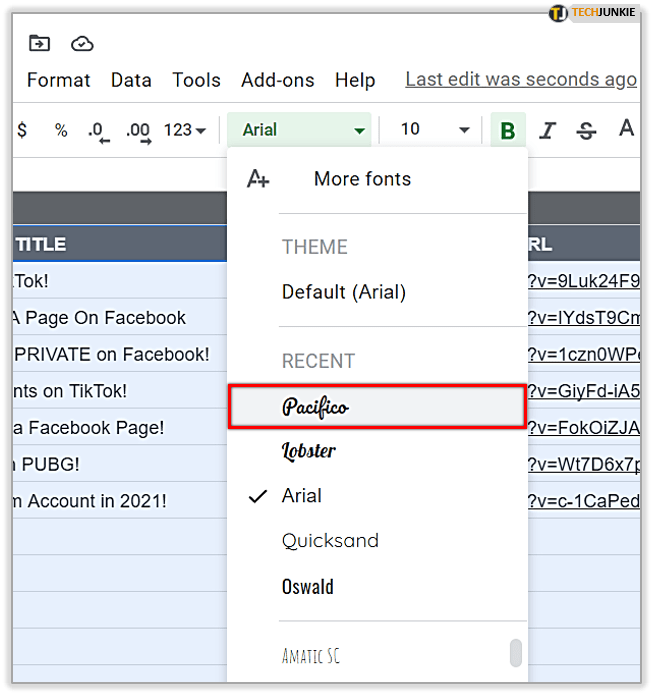Toggle strikethrough formatting
The width and height of the screenshot is (653, 695).
(587, 130)
